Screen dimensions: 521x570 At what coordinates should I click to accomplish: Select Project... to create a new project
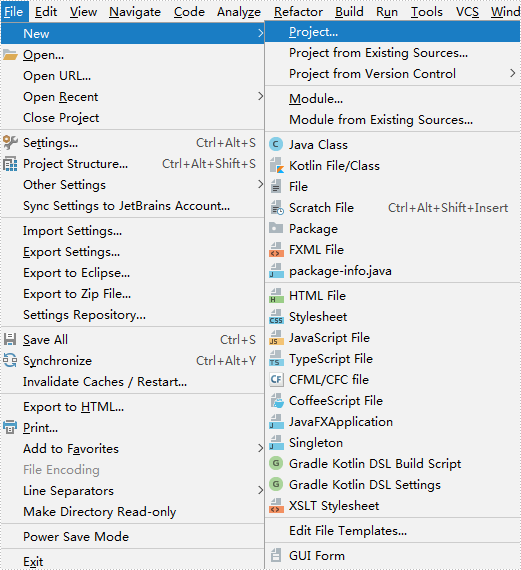tap(393, 32)
